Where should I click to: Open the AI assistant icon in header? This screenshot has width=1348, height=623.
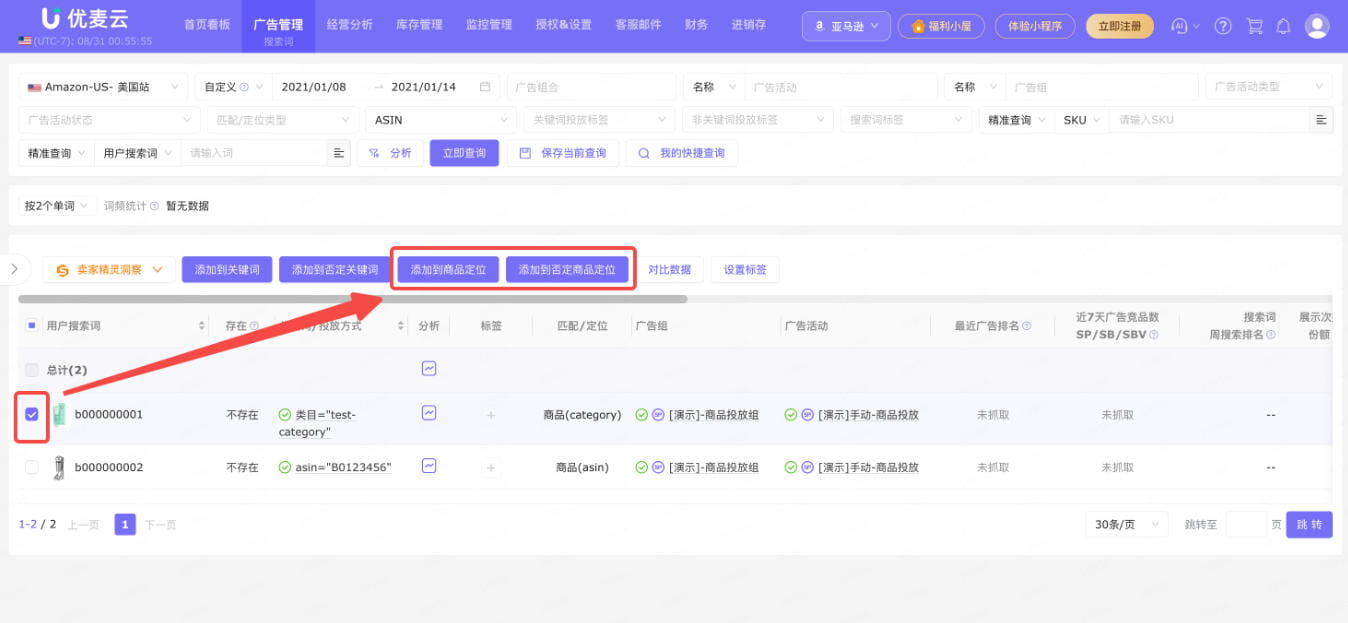(1179, 26)
